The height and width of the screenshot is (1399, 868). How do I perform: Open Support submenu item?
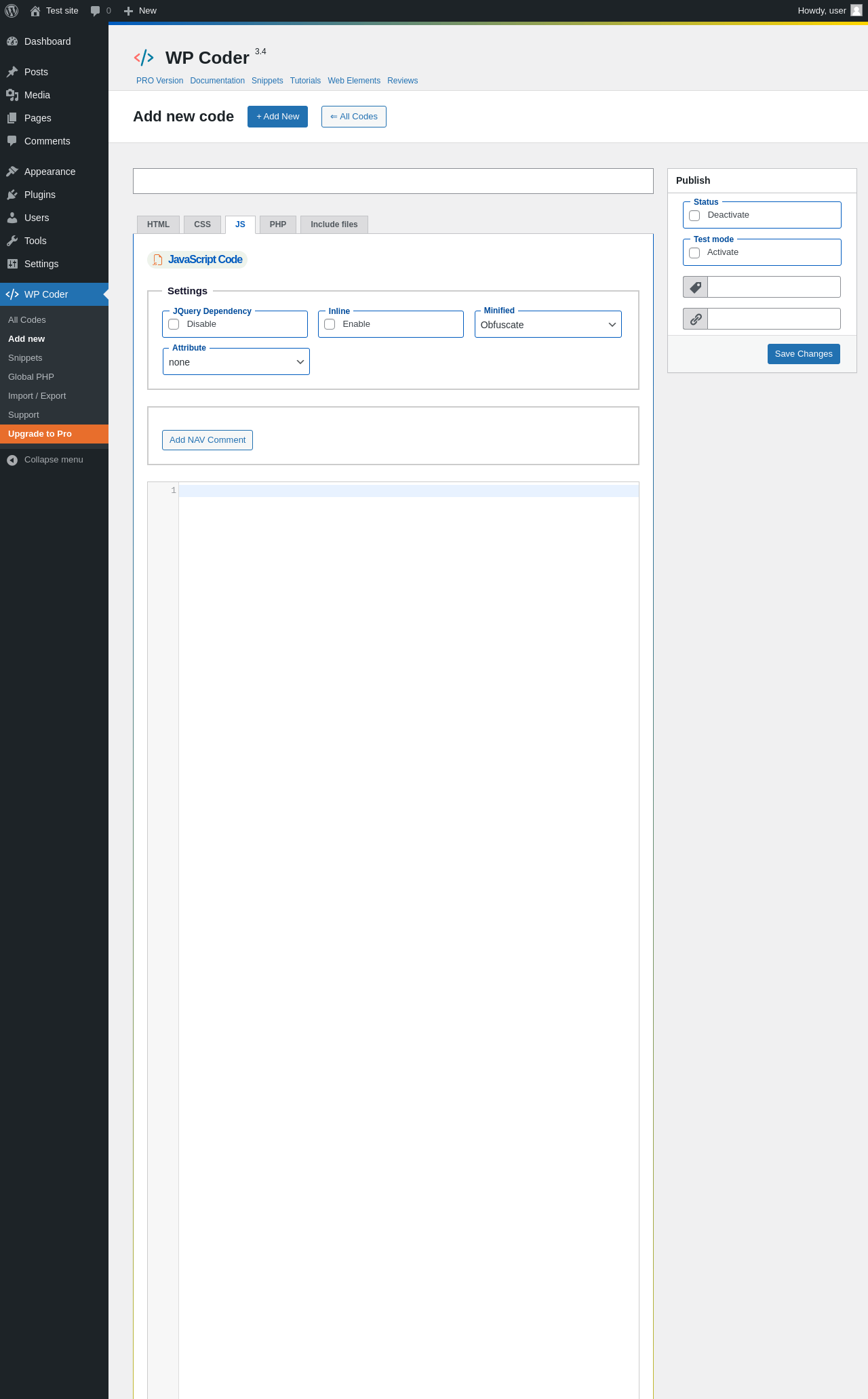point(54,415)
